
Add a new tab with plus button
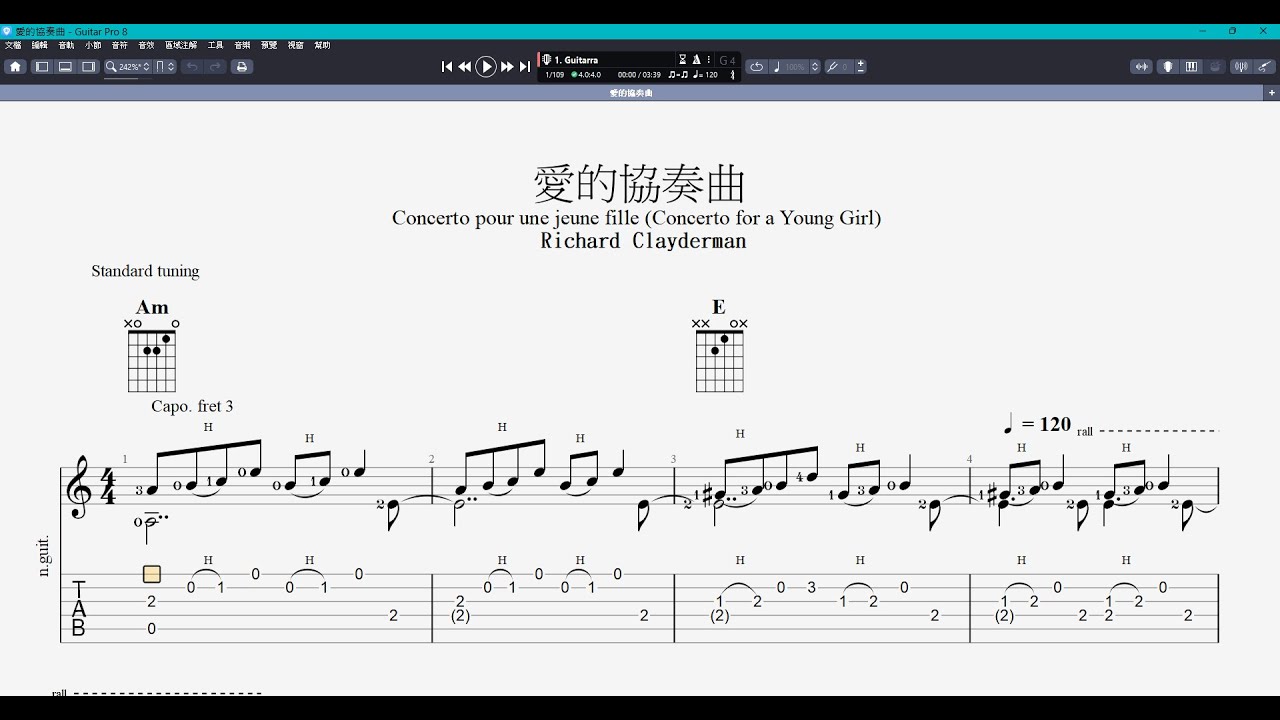click(x=1272, y=93)
